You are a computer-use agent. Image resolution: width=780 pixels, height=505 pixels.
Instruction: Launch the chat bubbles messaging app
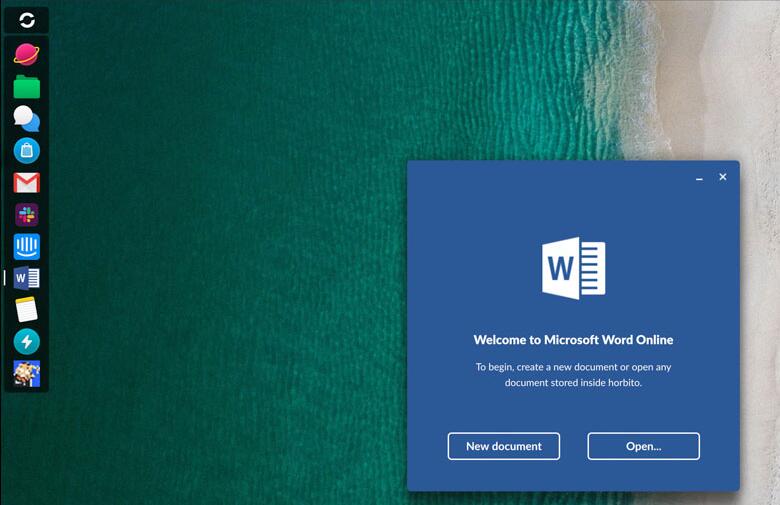point(26,119)
